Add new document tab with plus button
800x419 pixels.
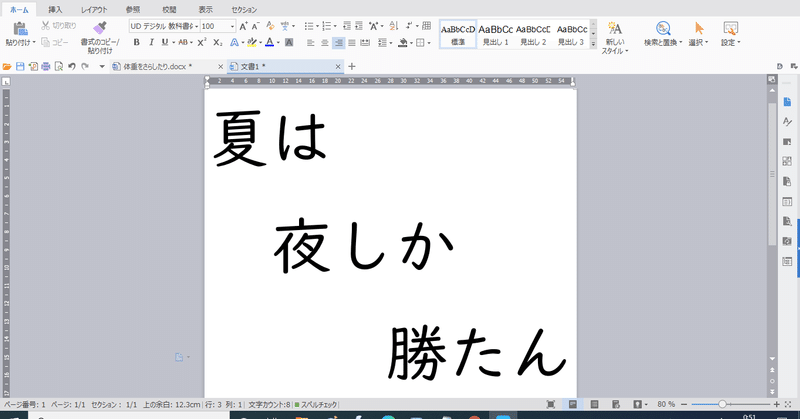pos(352,66)
